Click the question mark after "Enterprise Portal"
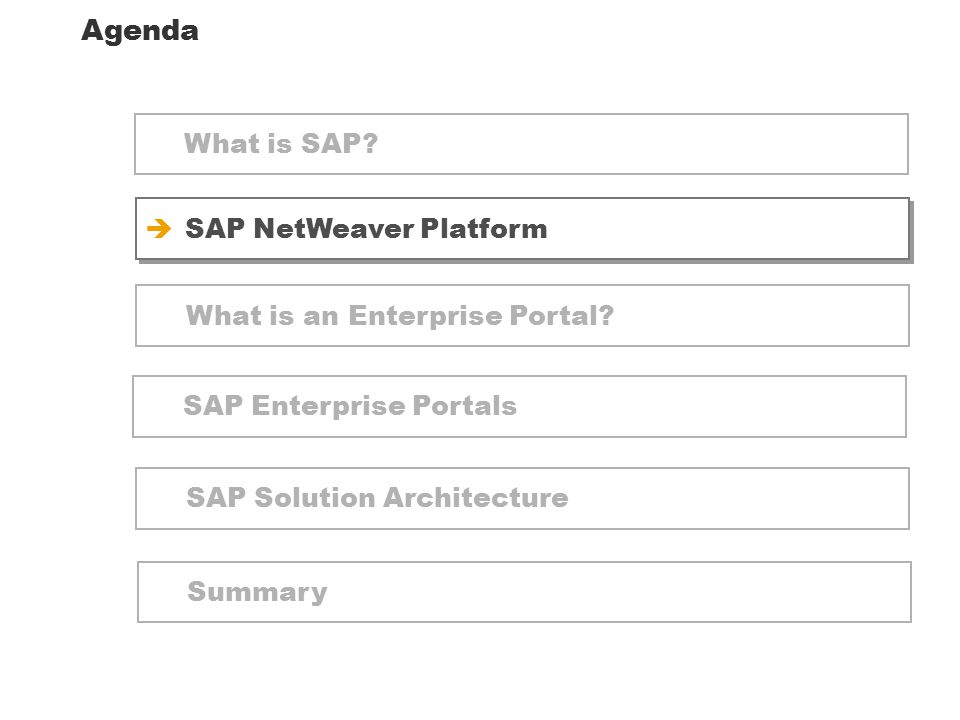The height and width of the screenshot is (720, 960). click(606, 315)
